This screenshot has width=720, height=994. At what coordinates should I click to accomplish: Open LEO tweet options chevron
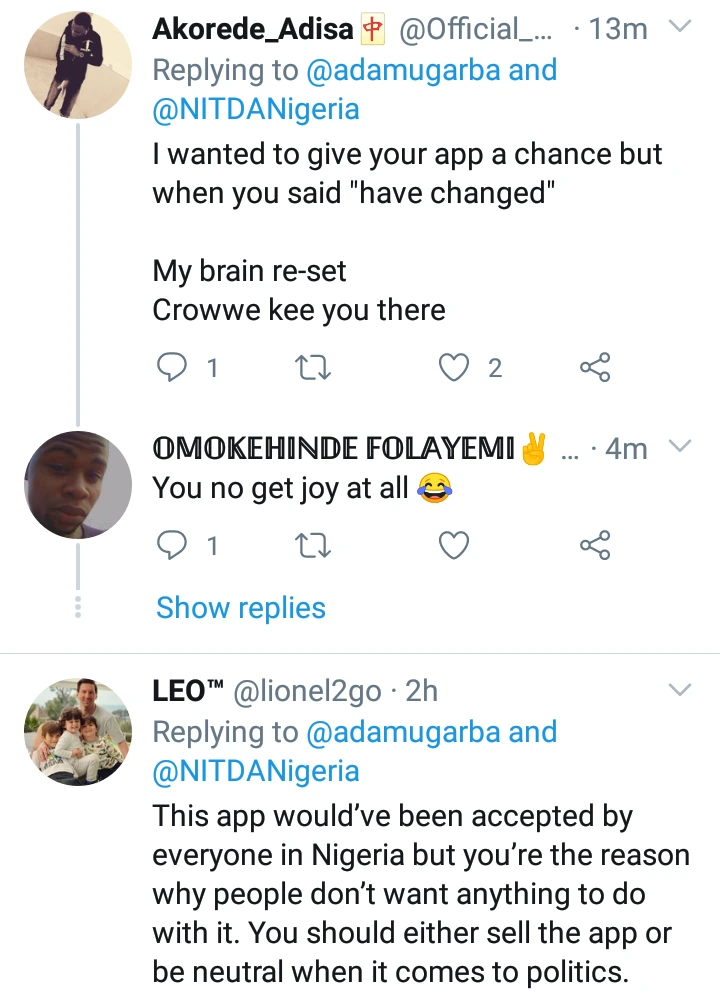click(679, 690)
